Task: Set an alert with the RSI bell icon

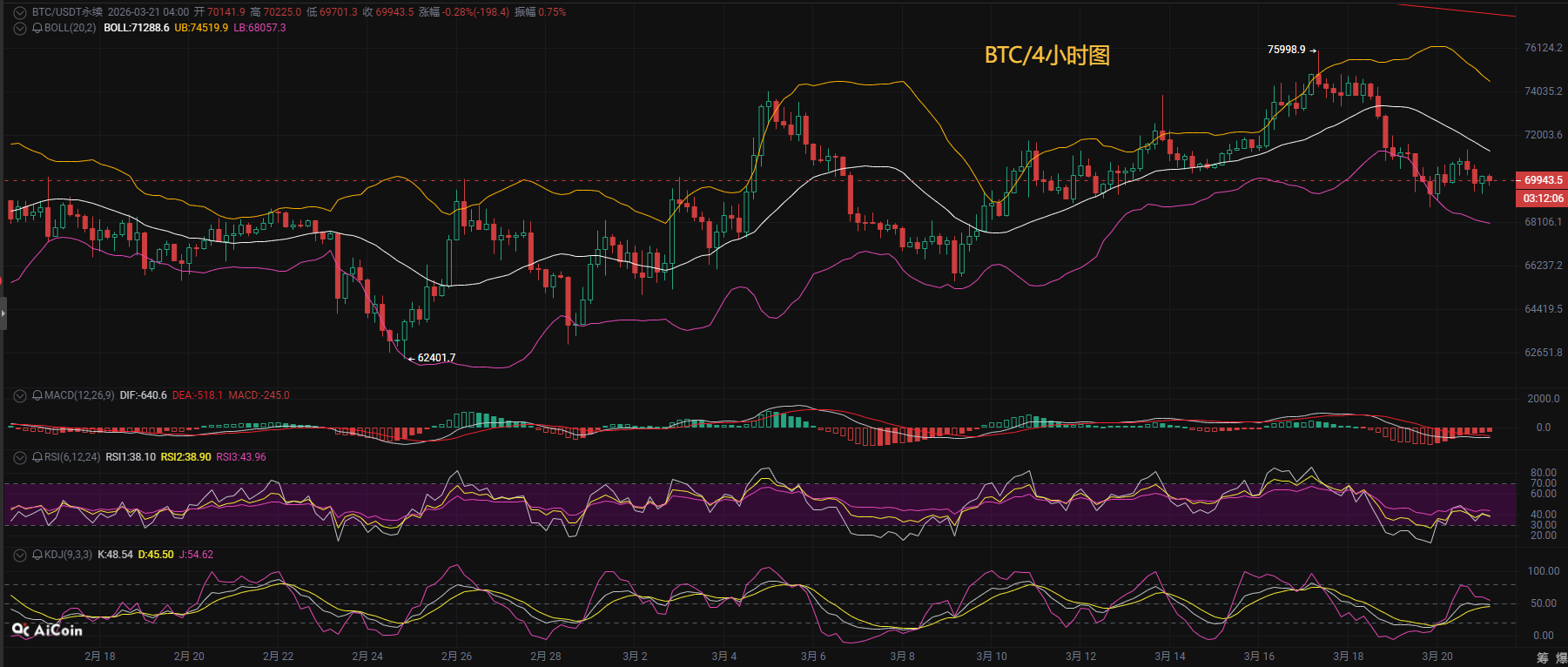Action: pyautogui.click(x=37, y=457)
